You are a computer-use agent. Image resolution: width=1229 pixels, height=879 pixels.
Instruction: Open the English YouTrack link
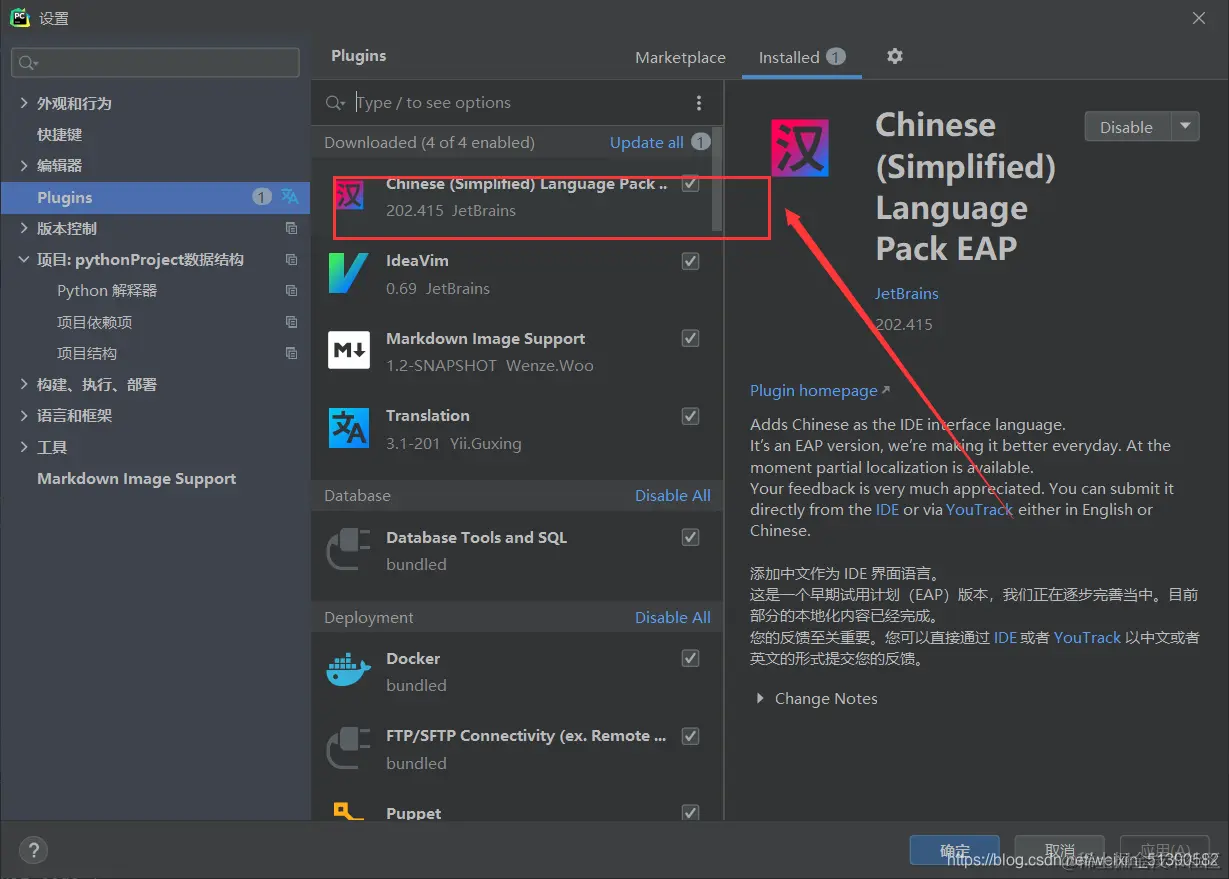point(980,509)
